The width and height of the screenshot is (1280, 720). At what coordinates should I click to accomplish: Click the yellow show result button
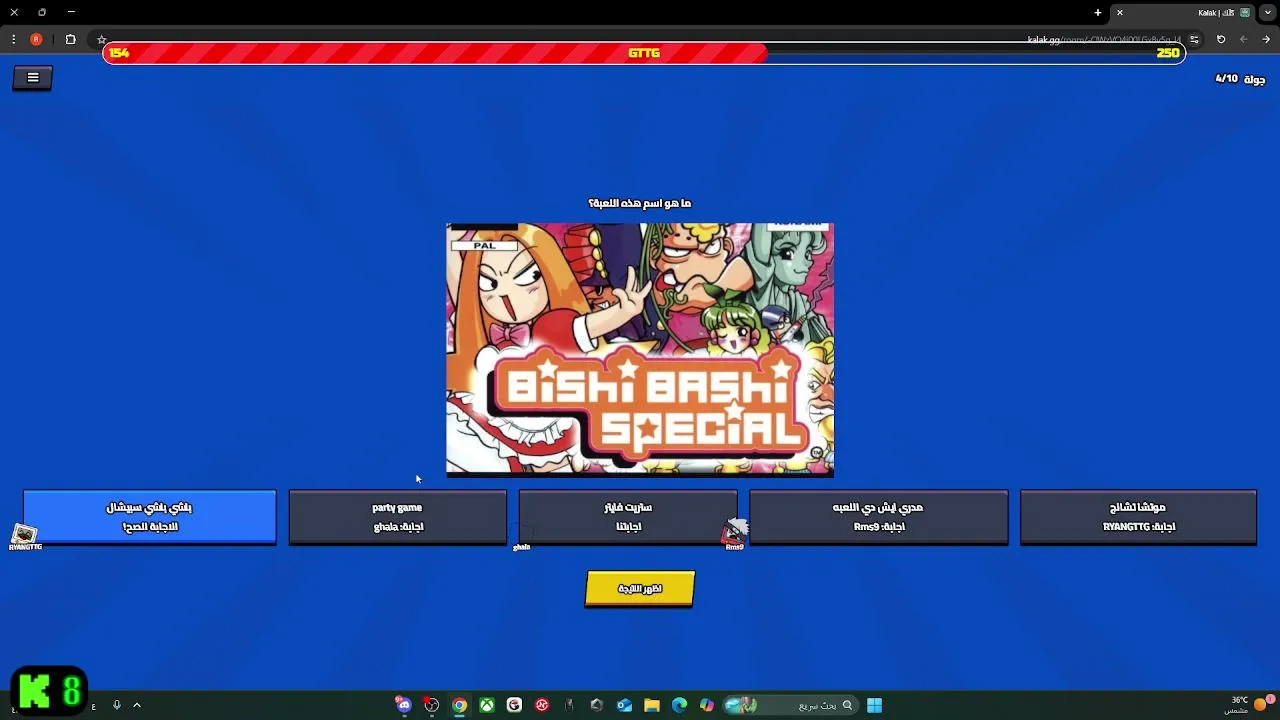pyautogui.click(x=640, y=589)
